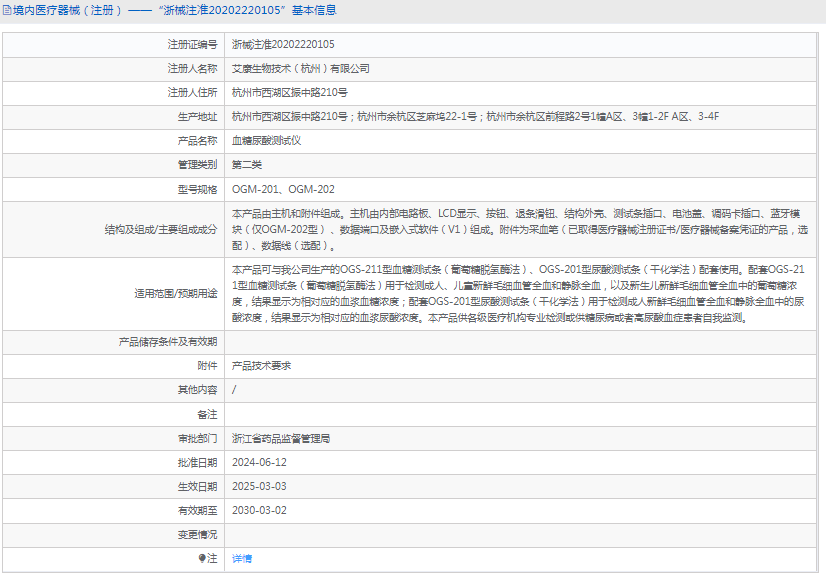
Task: Click the 产品名称 label
Action: coord(197,141)
